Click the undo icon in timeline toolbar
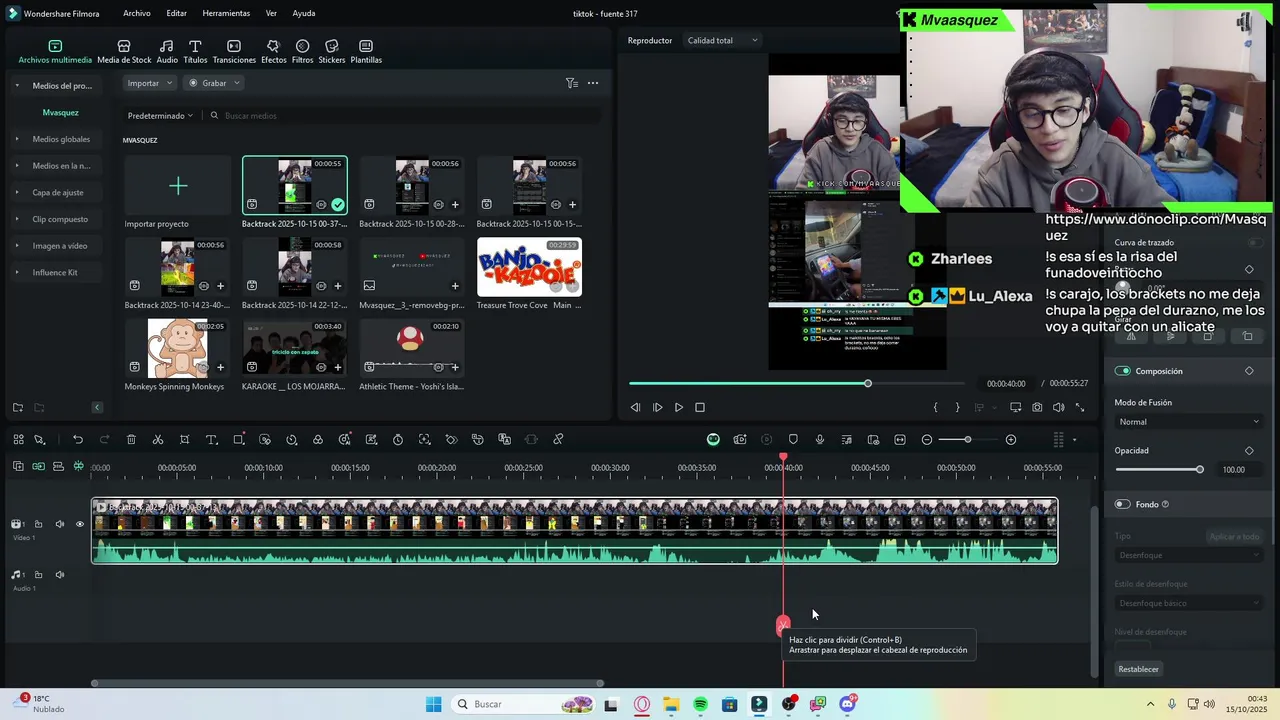1280x720 pixels. click(x=77, y=440)
